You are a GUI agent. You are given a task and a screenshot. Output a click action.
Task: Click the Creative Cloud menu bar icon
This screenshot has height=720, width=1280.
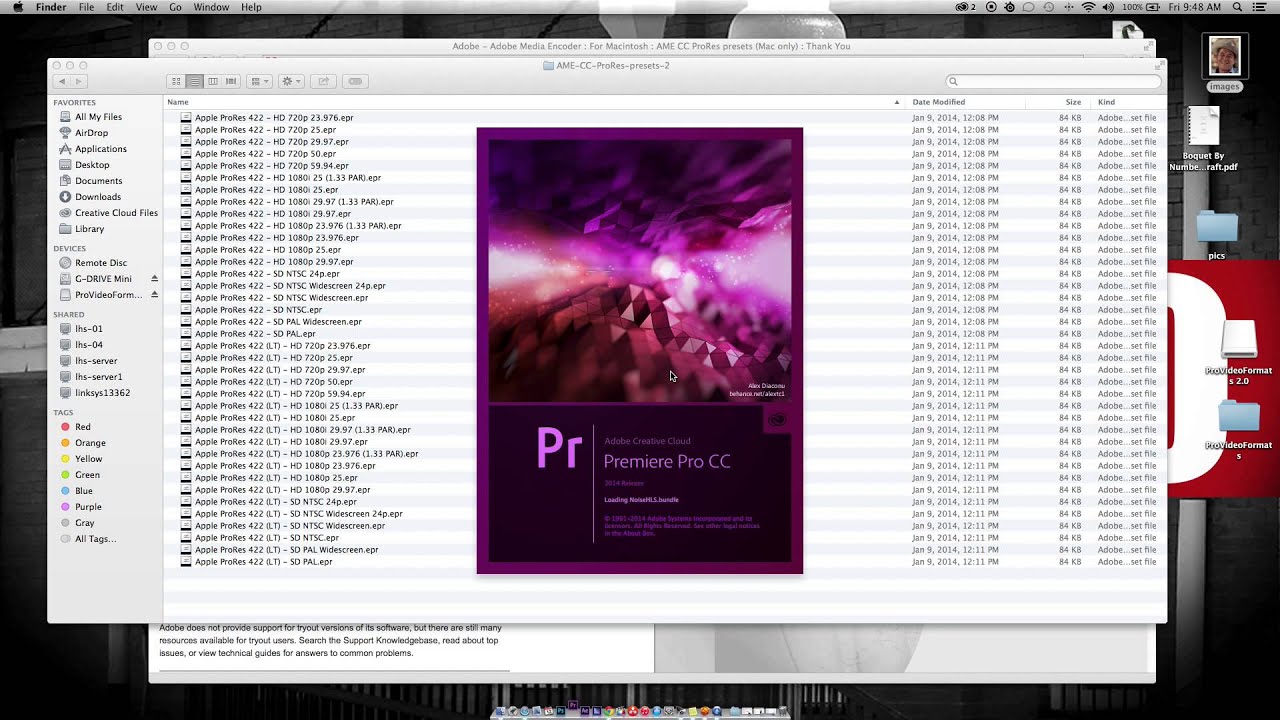(x=965, y=7)
